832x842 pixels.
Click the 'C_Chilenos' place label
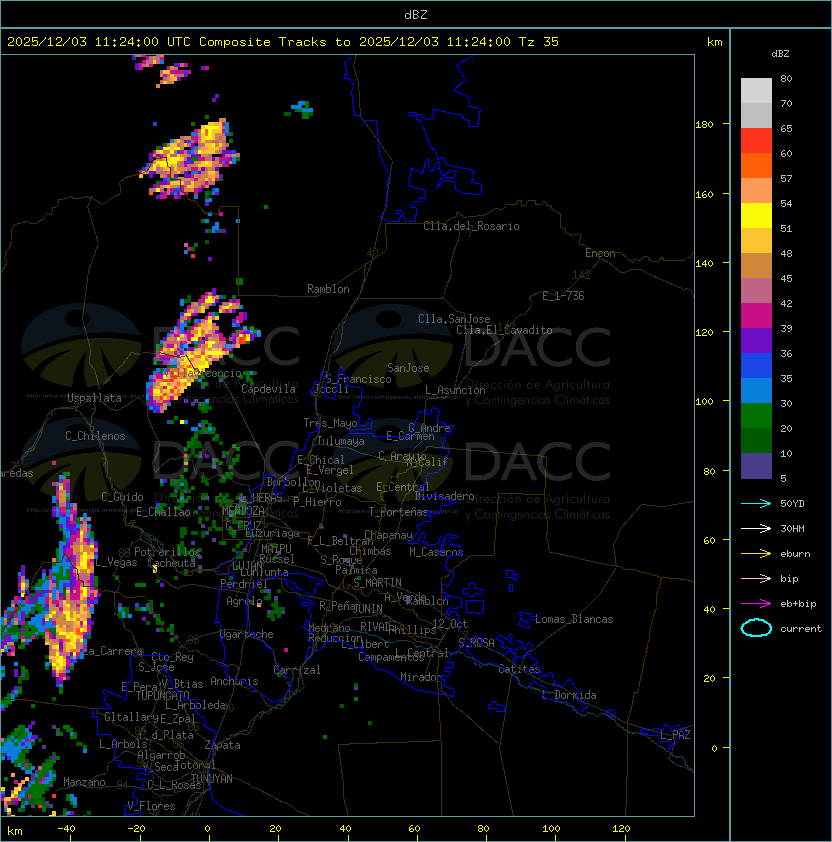tap(95, 436)
